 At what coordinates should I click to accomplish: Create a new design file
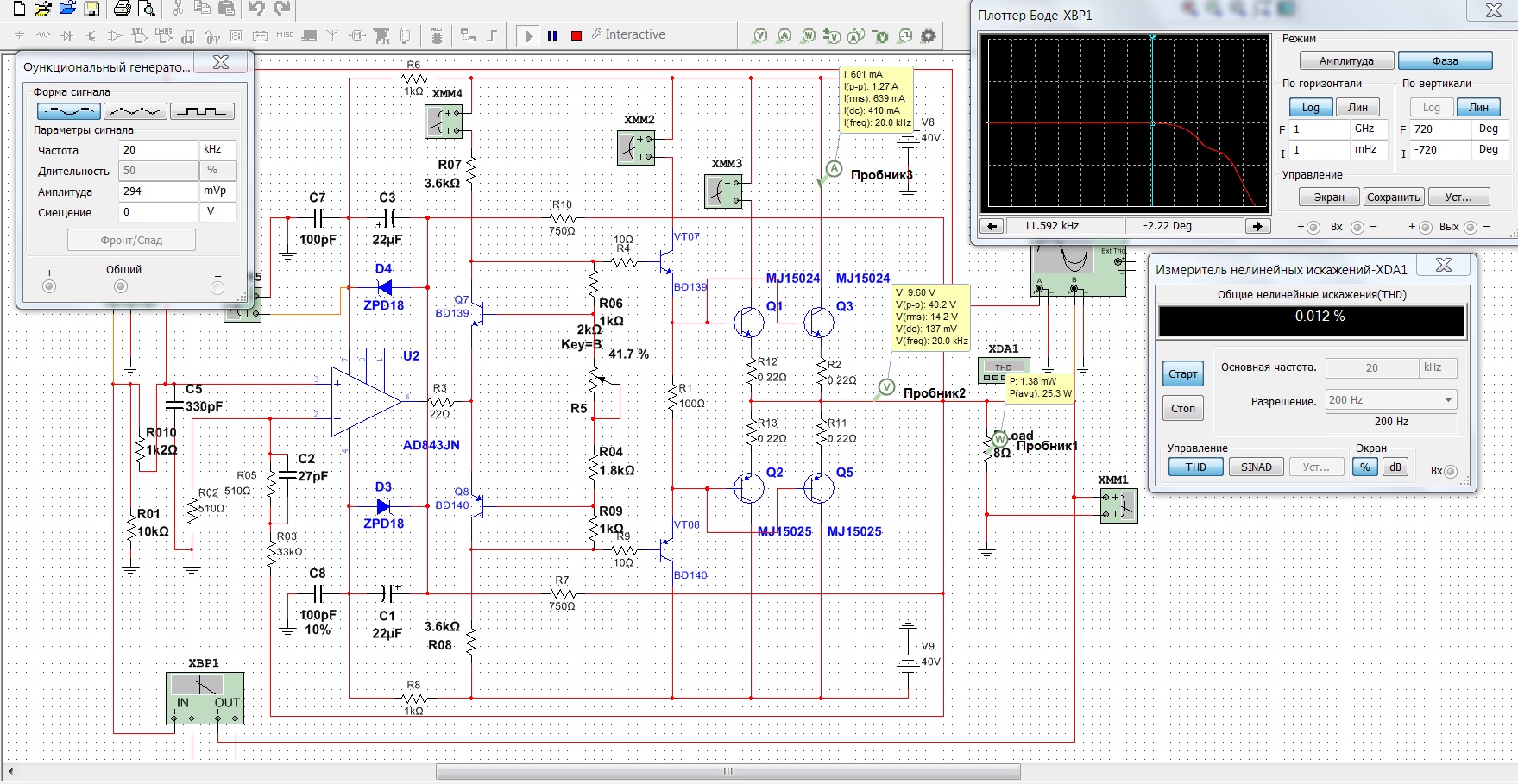18,9
